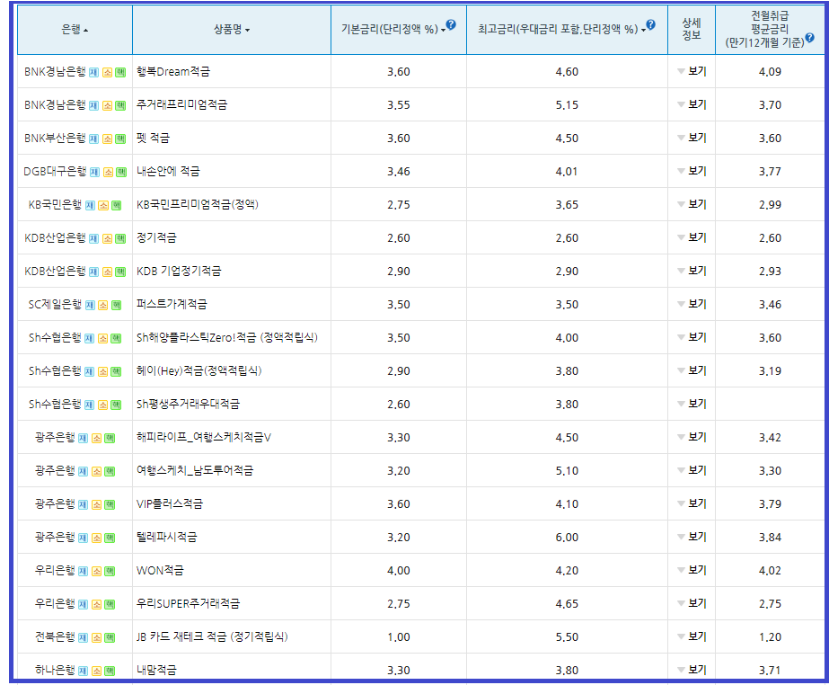Click green badge in 여행스케치_남도투어적금 row

[110, 472]
